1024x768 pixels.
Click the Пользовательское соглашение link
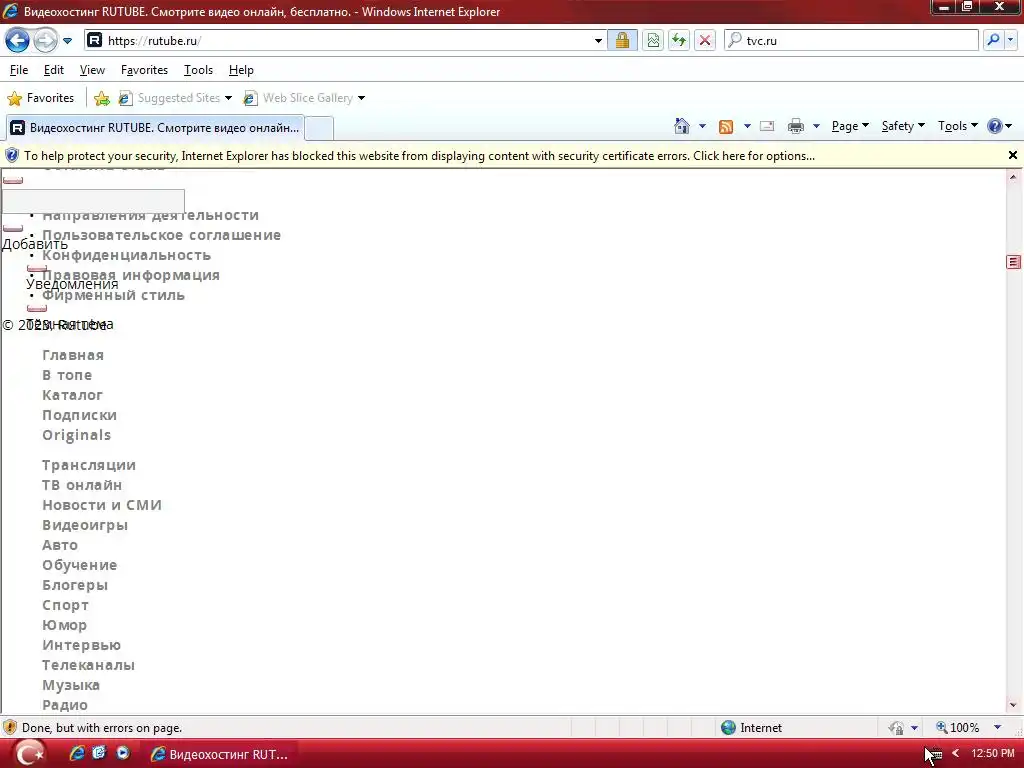tap(161, 235)
